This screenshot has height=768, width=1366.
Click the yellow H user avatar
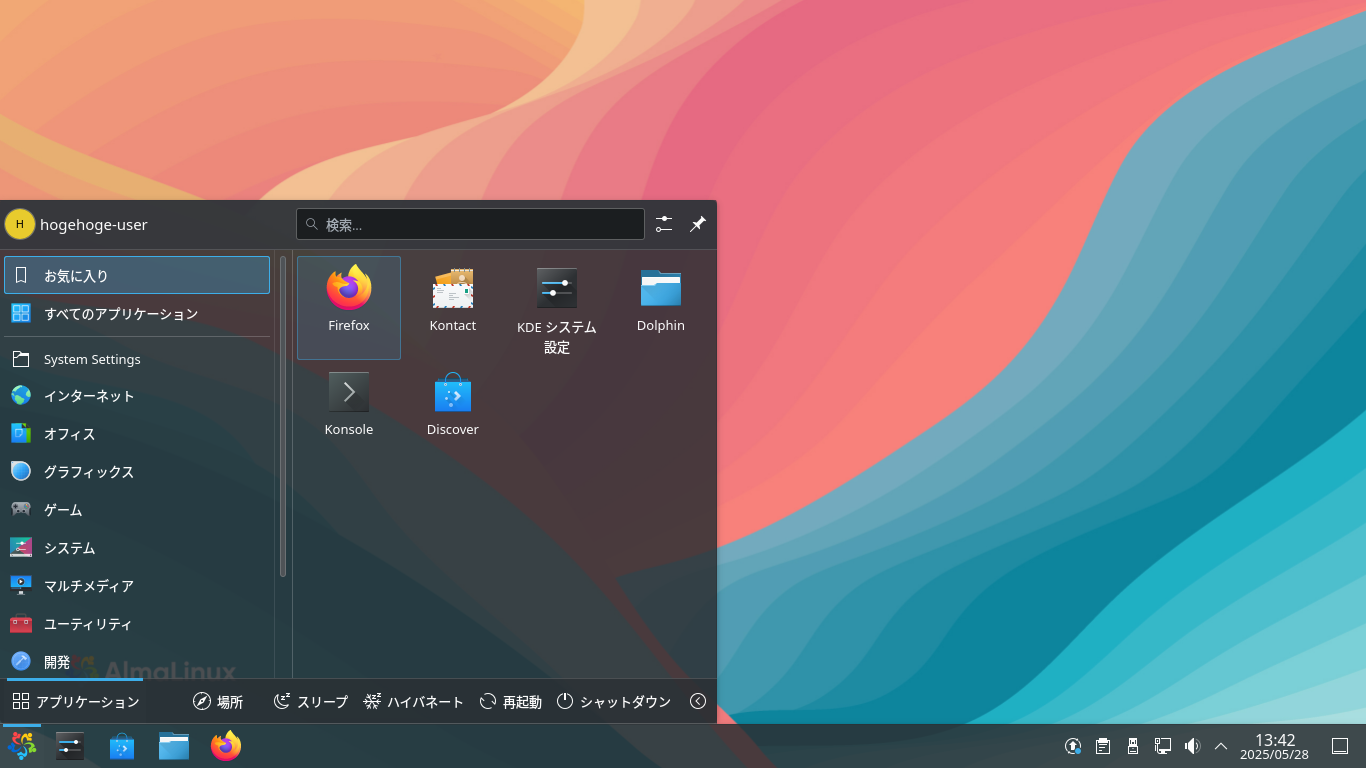point(20,224)
